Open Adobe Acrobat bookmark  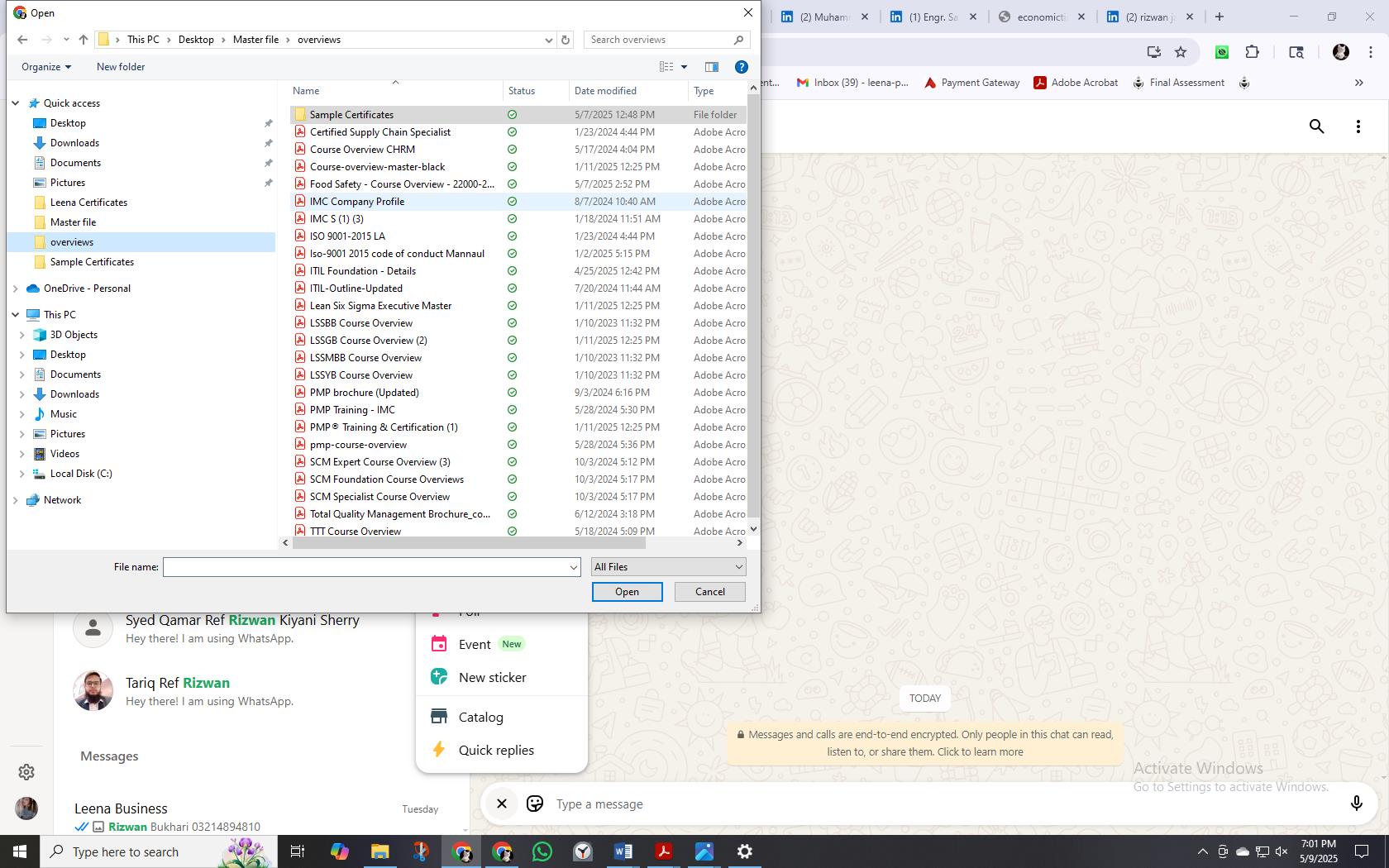(x=1076, y=83)
